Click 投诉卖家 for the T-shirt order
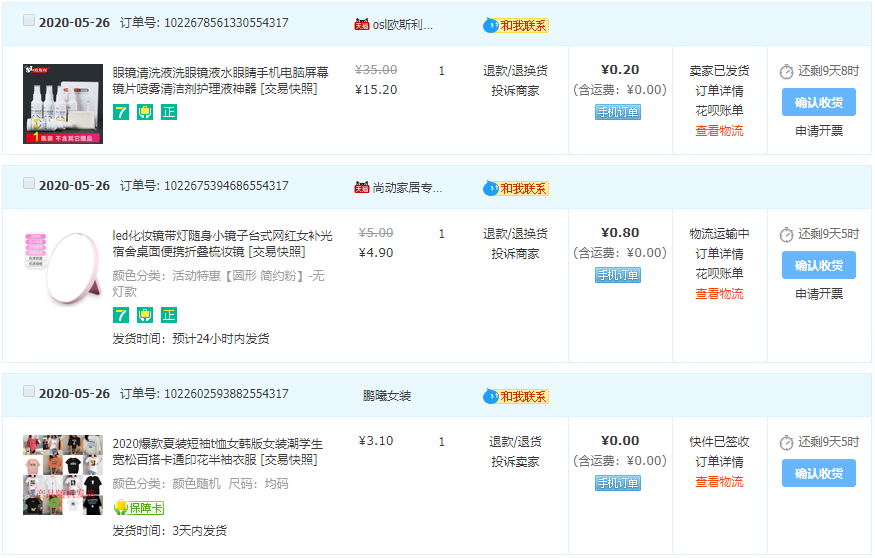This screenshot has width=875, height=558. (x=515, y=462)
